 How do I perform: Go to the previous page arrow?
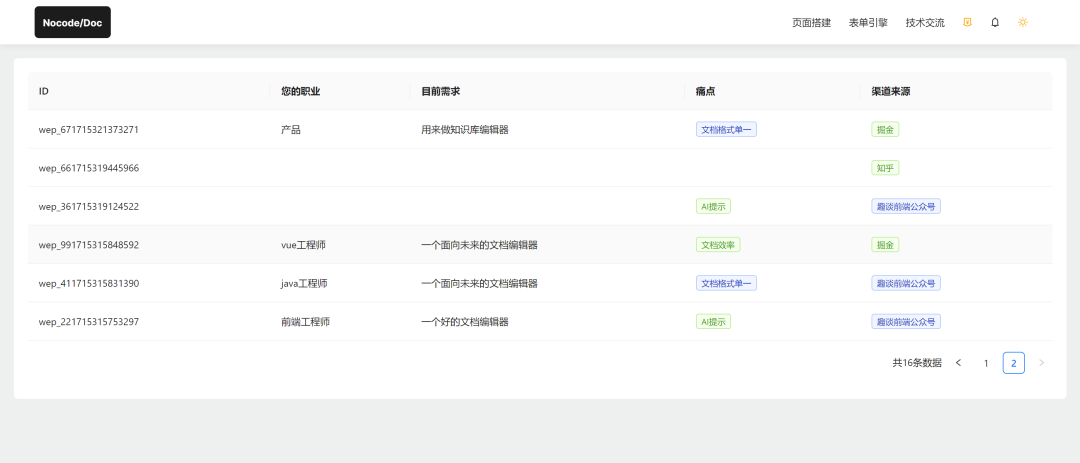coord(958,363)
